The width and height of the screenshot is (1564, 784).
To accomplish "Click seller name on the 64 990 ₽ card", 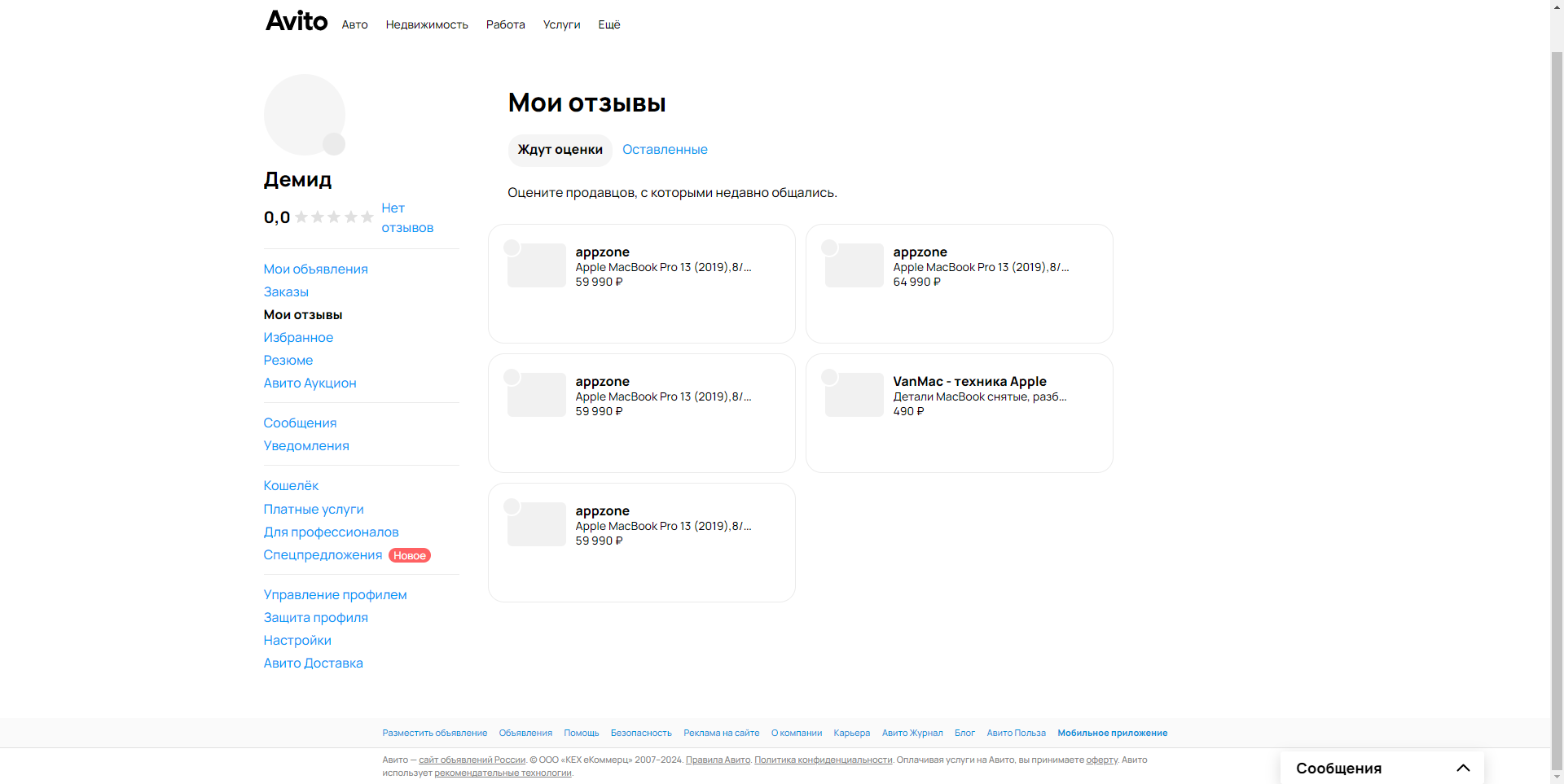I will pos(920,252).
